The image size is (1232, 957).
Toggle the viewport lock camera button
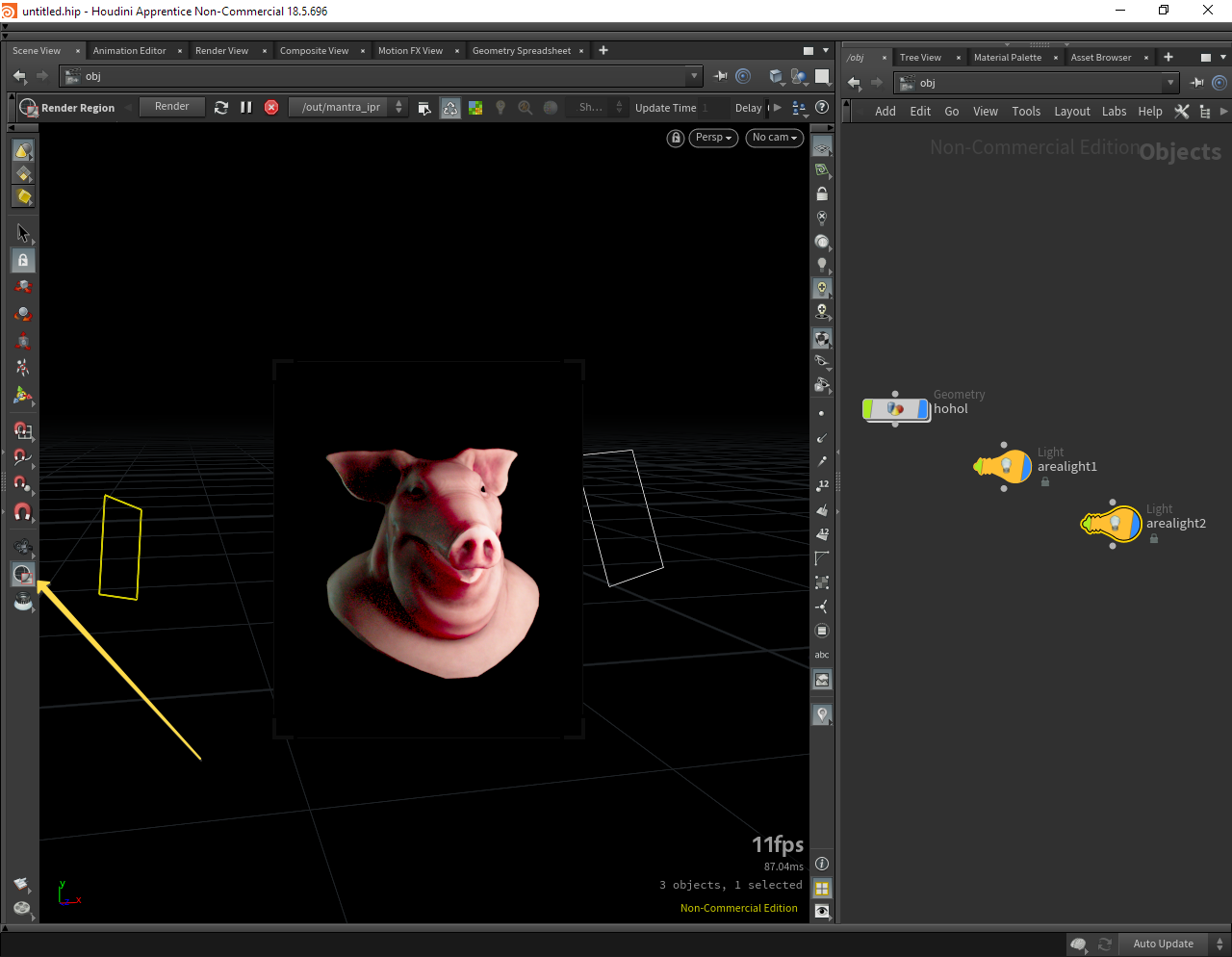[x=676, y=138]
